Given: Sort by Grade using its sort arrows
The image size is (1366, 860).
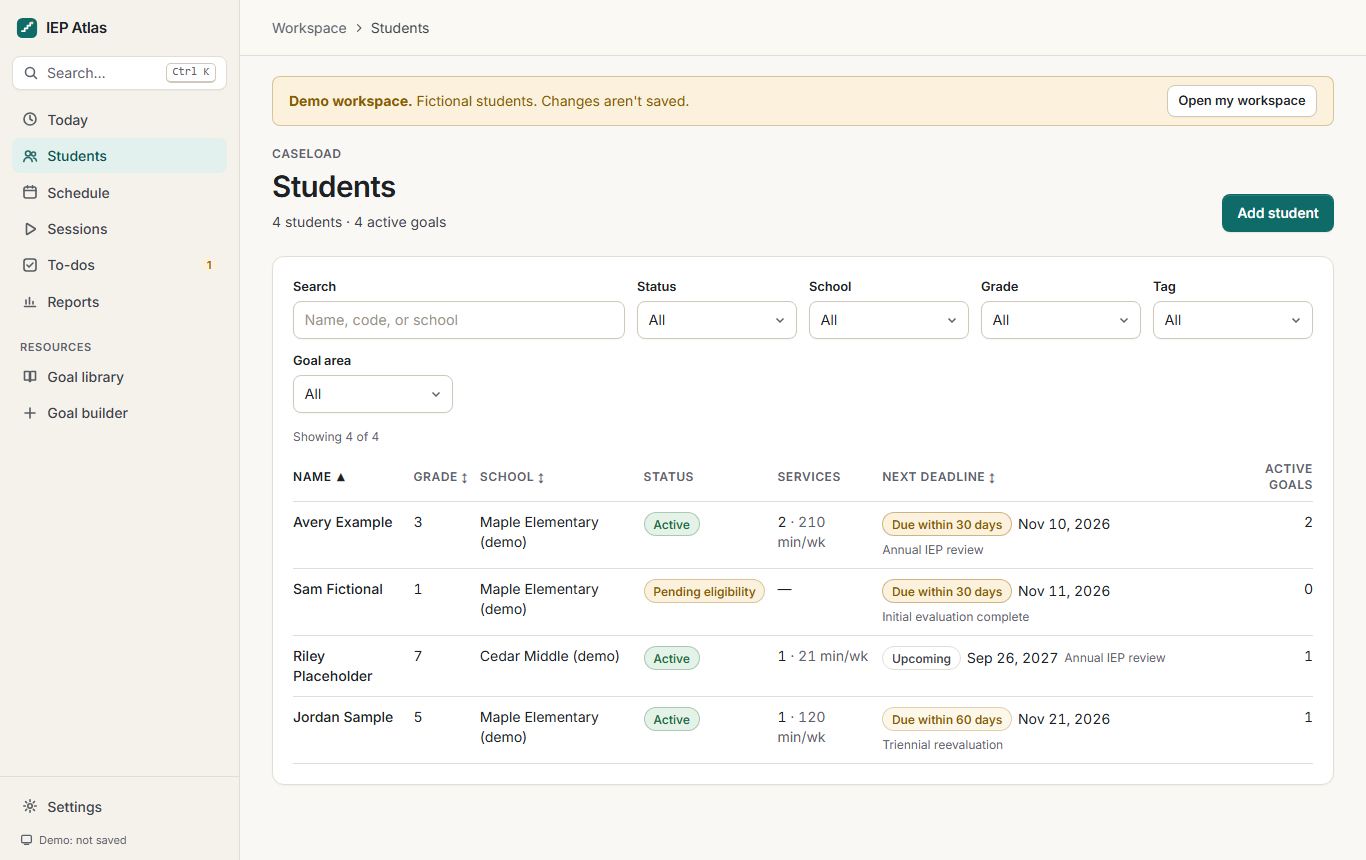Looking at the screenshot, I should pyautogui.click(x=464, y=478).
